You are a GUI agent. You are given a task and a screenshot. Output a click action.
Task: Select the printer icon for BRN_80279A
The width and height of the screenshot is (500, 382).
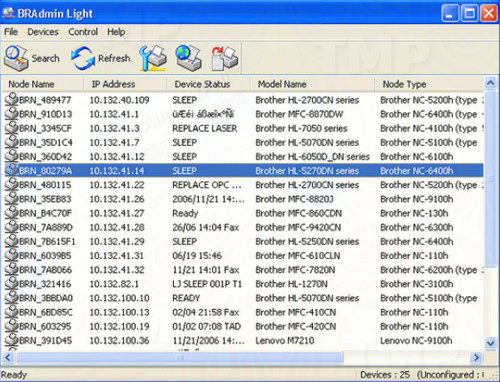coord(11,170)
